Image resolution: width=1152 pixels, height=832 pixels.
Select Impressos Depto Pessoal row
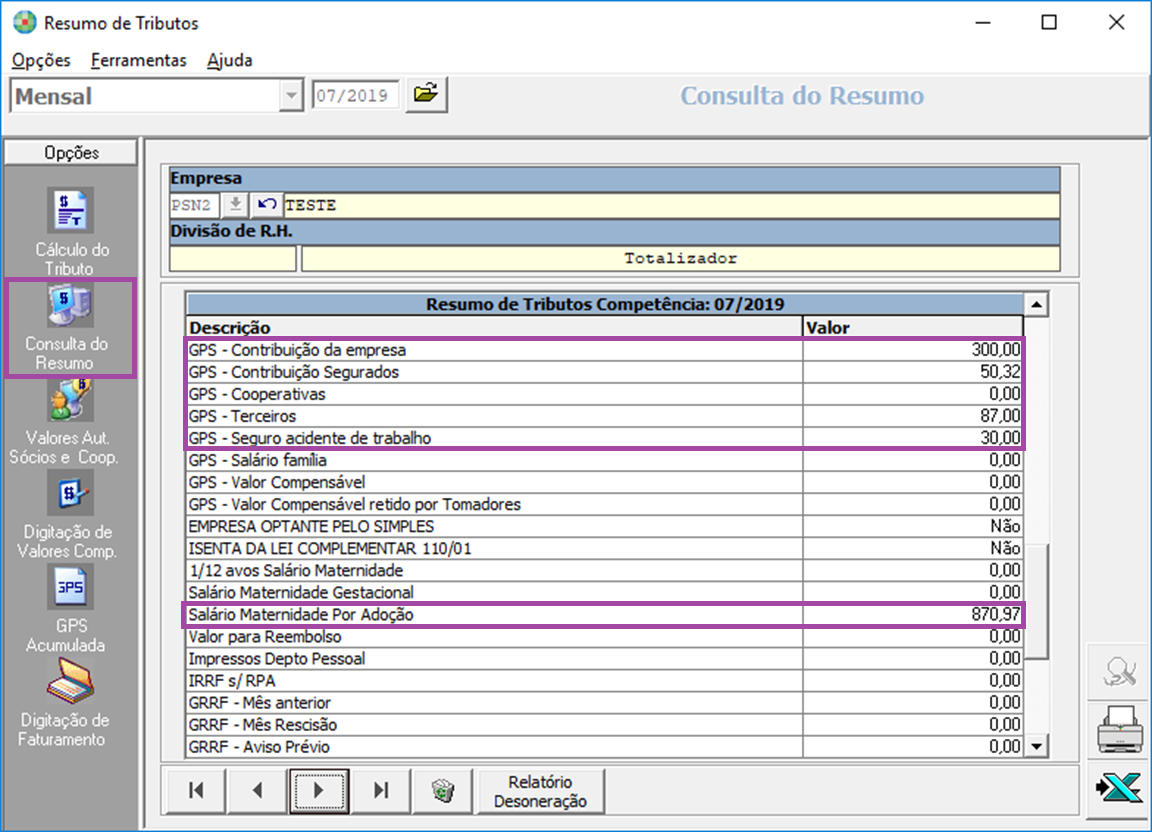[x=605, y=659]
